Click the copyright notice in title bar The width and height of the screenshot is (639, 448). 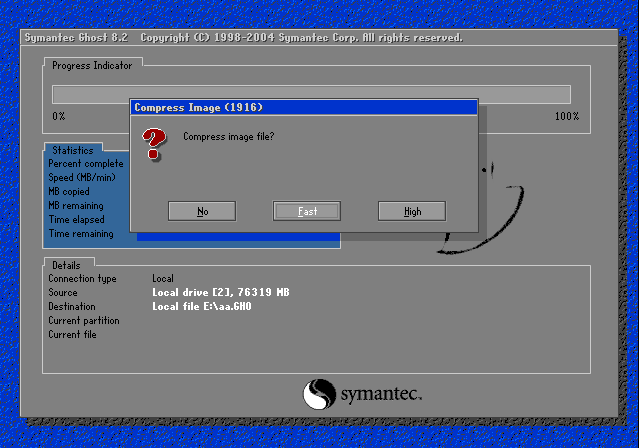pos(302,38)
